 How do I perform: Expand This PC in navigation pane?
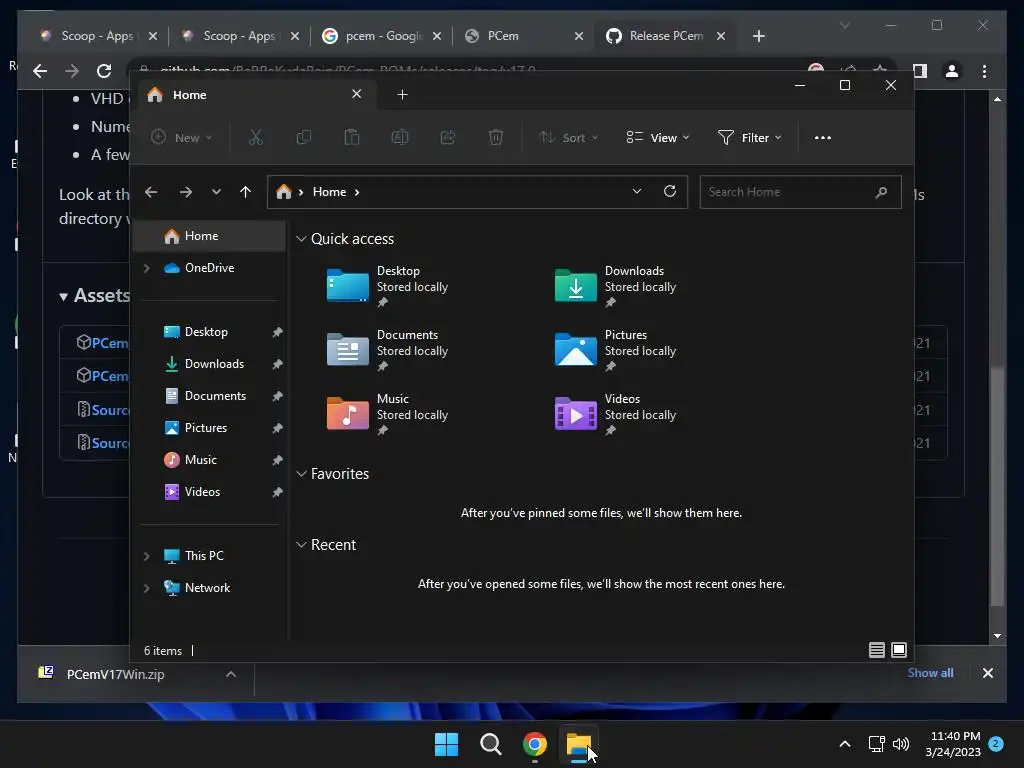click(147, 556)
